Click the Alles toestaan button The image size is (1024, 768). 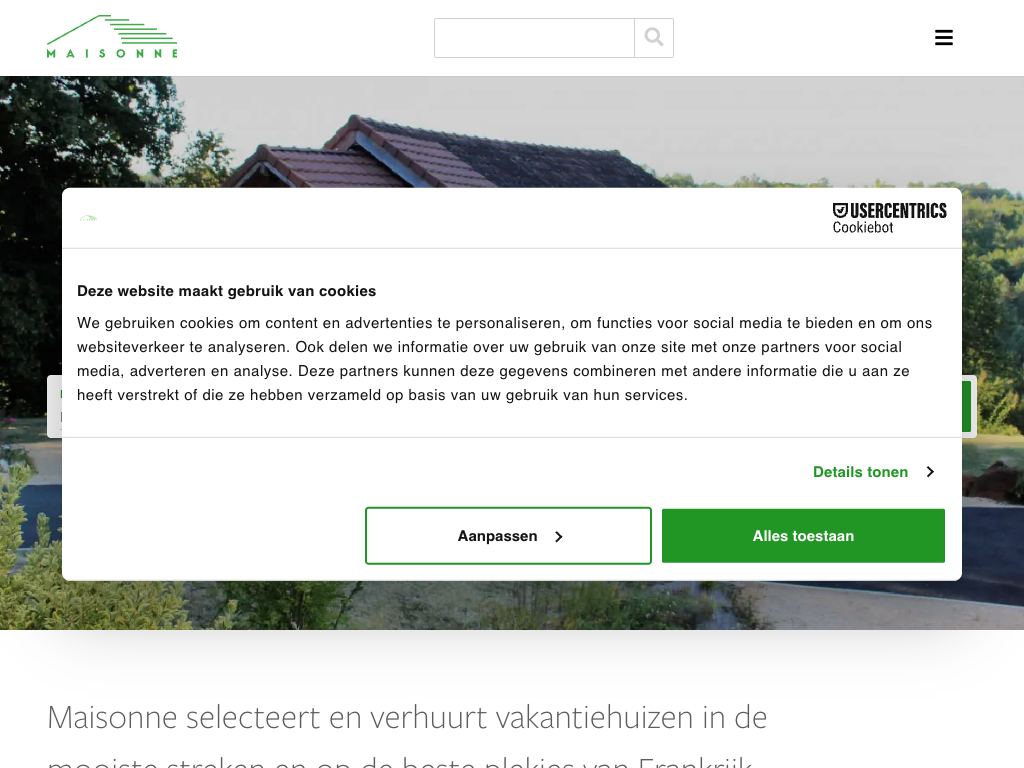[x=803, y=536]
